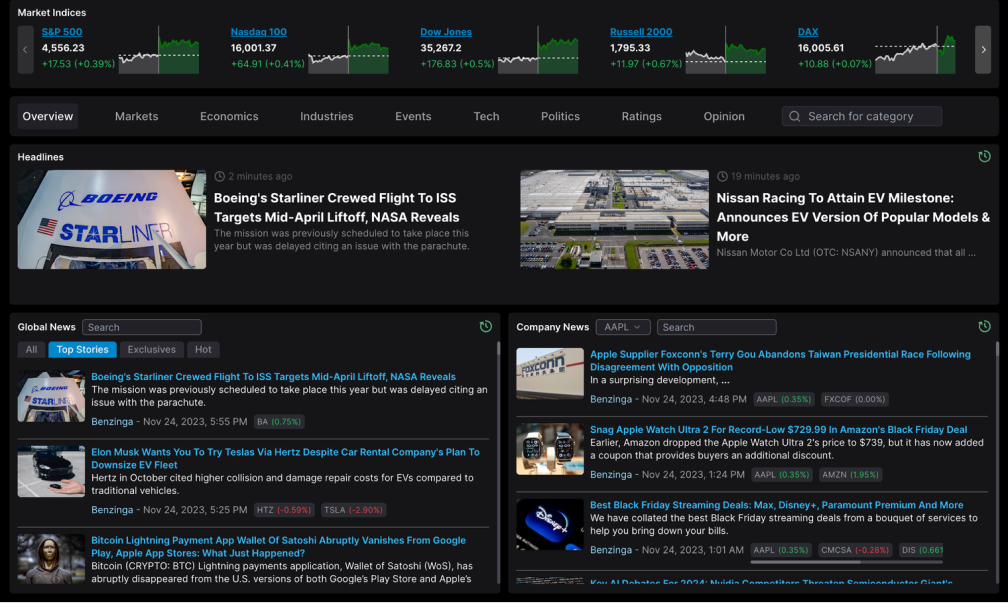Go to the Events tab
Image resolution: width=1008 pixels, height=603 pixels.
click(x=413, y=116)
